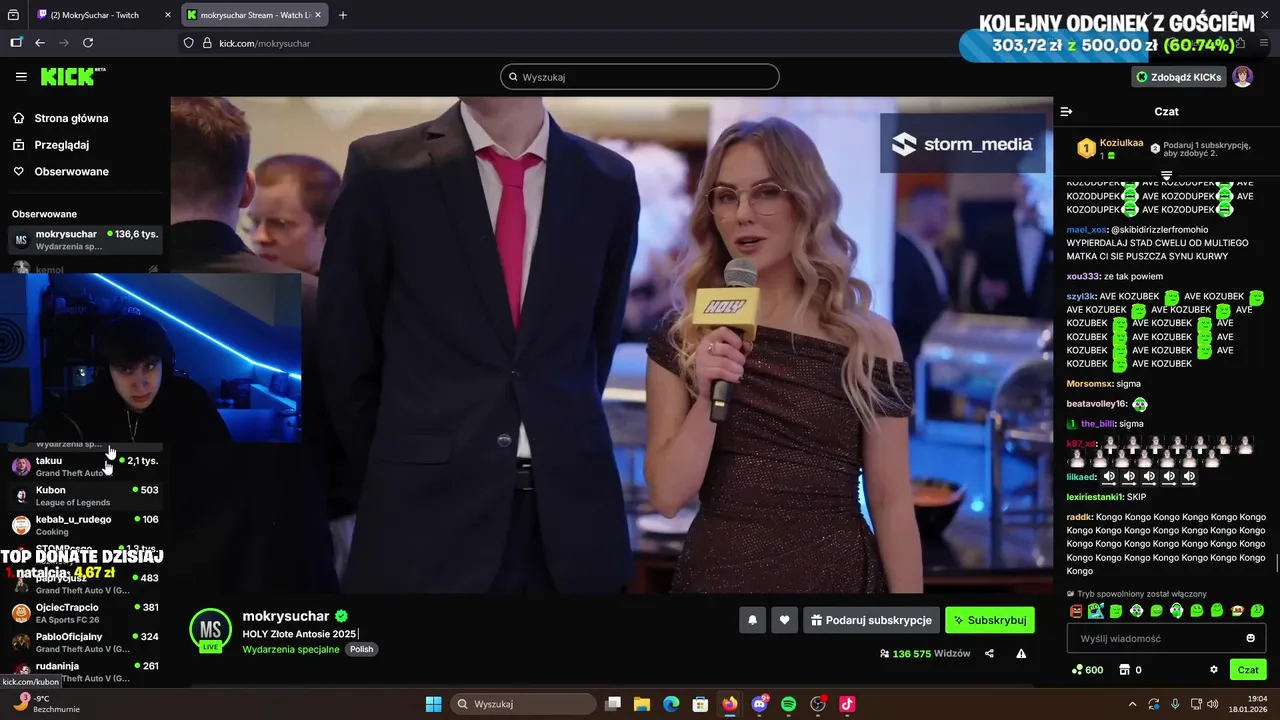Click the webcam overlay thumbnail on sidebar

click(x=150, y=358)
